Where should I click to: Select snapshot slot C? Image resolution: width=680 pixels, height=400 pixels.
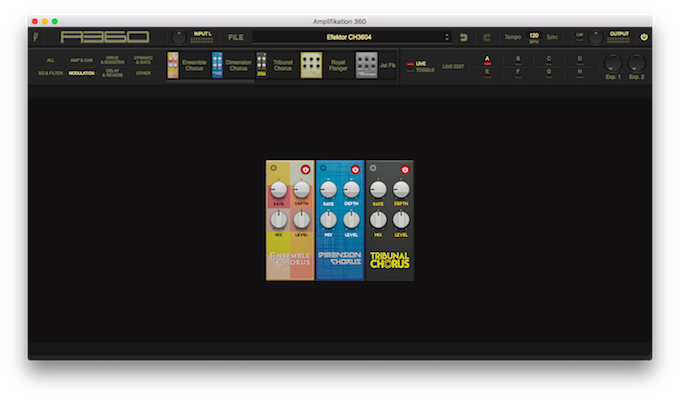coord(549,60)
